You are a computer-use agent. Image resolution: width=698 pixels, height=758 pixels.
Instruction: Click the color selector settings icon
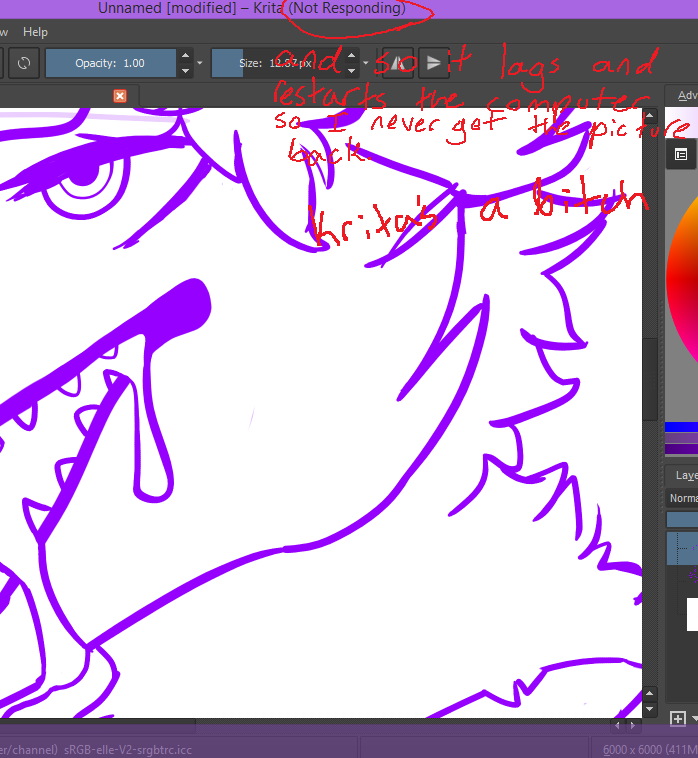(681, 154)
